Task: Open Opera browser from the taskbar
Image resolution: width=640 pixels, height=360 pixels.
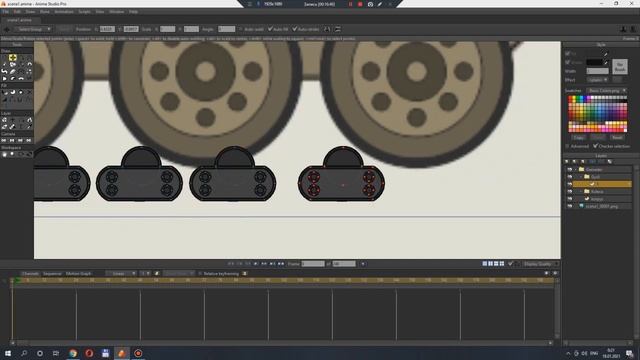Action: click(x=89, y=353)
